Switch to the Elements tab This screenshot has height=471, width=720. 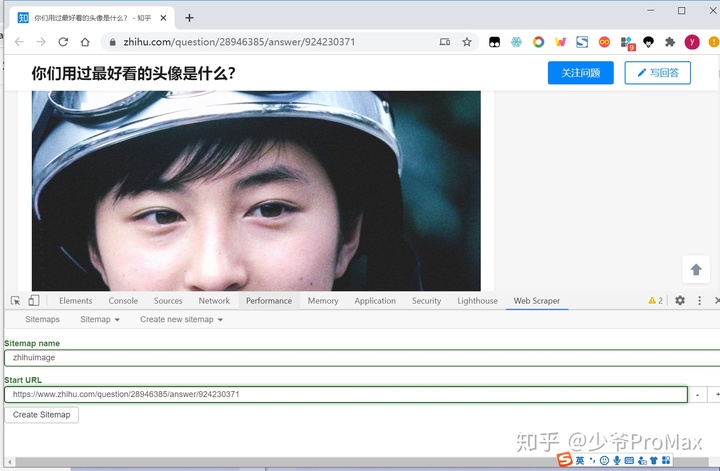pos(75,301)
